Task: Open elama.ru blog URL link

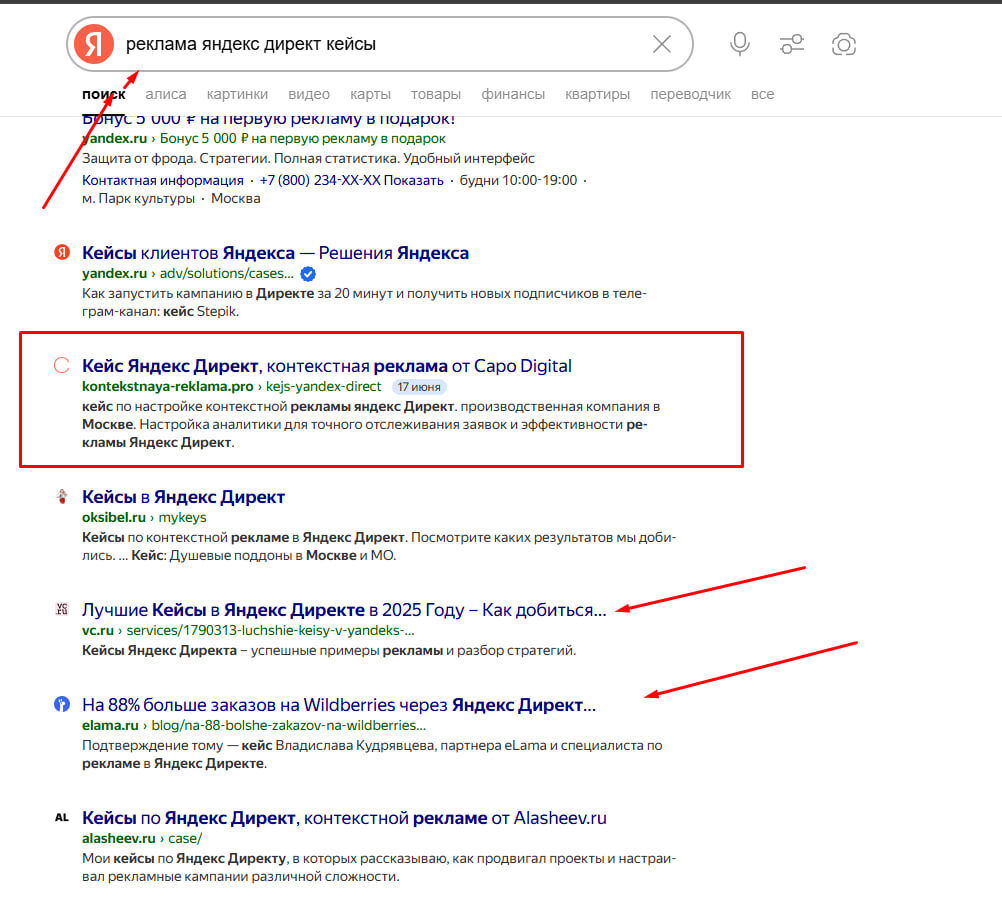Action: (254, 726)
